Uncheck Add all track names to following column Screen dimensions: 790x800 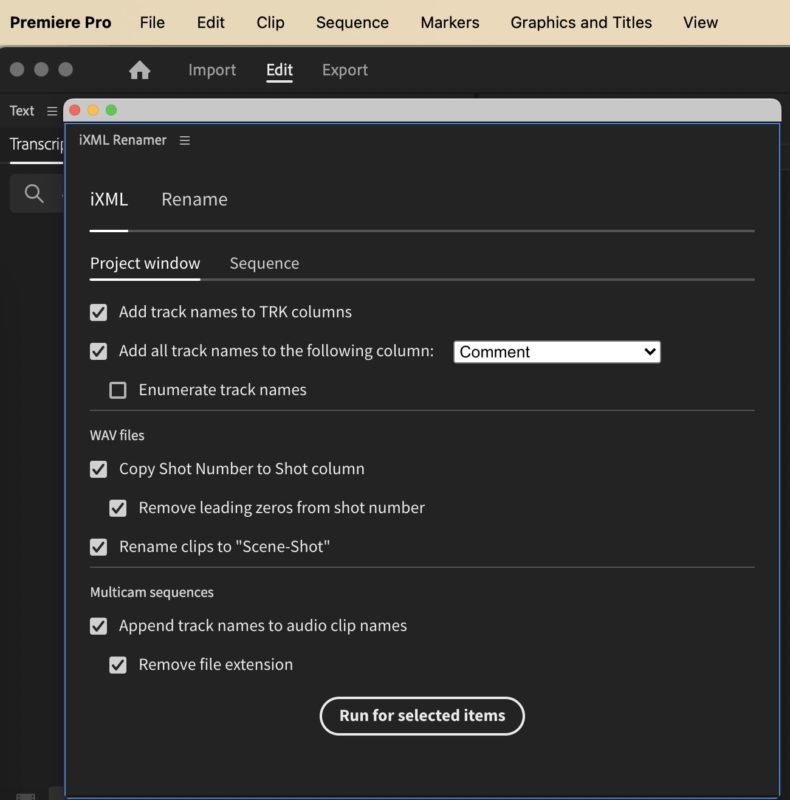pyautogui.click(x=98, y=351)
